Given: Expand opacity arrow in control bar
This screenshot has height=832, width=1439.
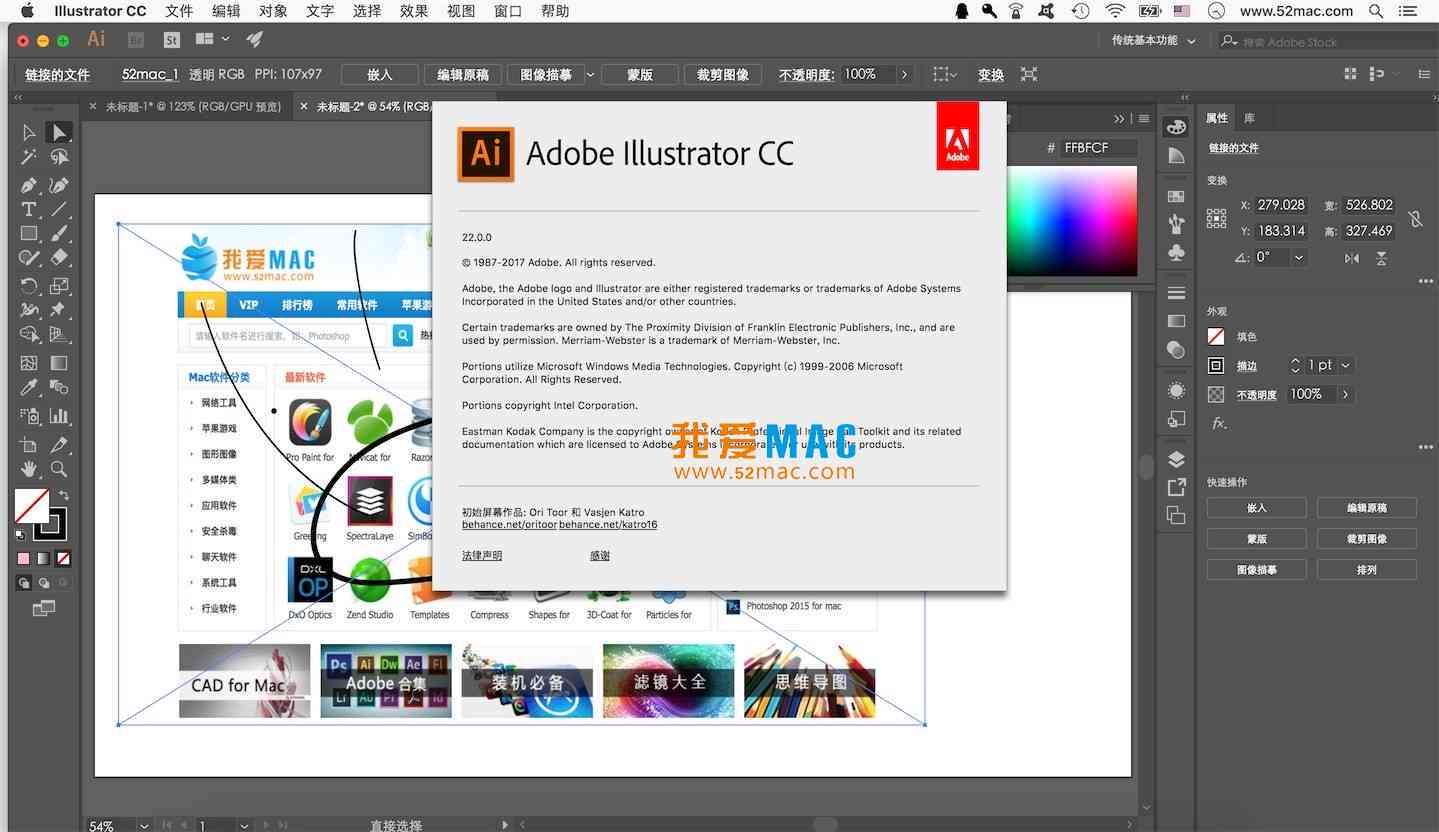Looking at the screenshot, I should (x=904, y=75).
